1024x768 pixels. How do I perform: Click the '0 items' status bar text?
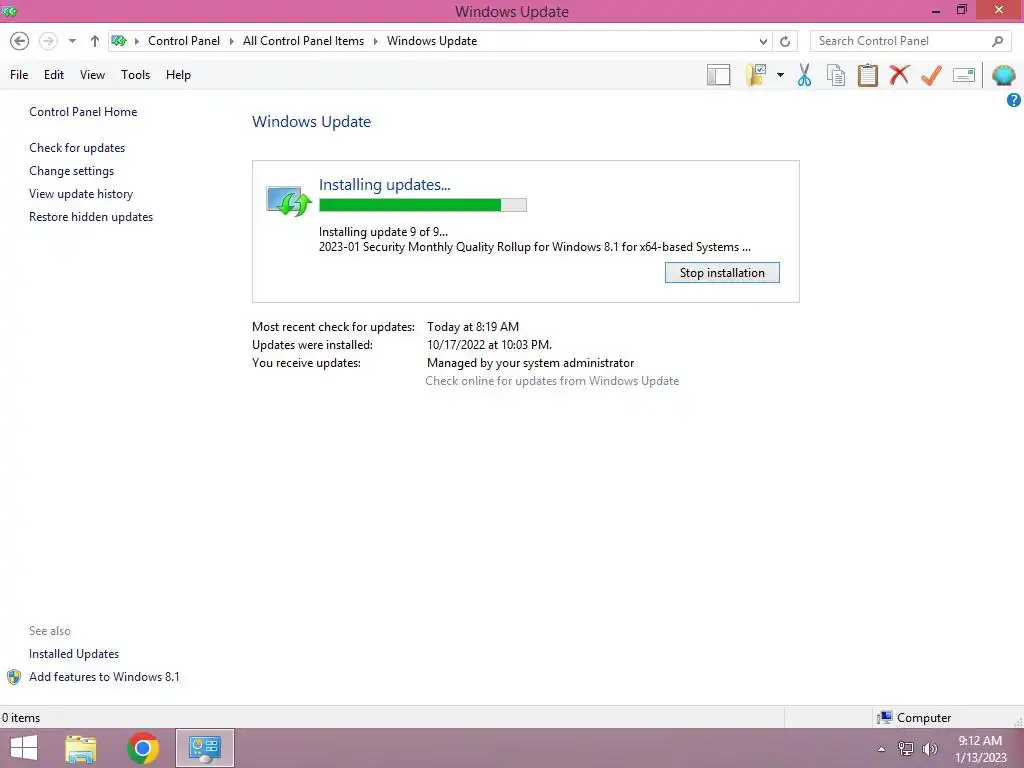click(21, 718)
